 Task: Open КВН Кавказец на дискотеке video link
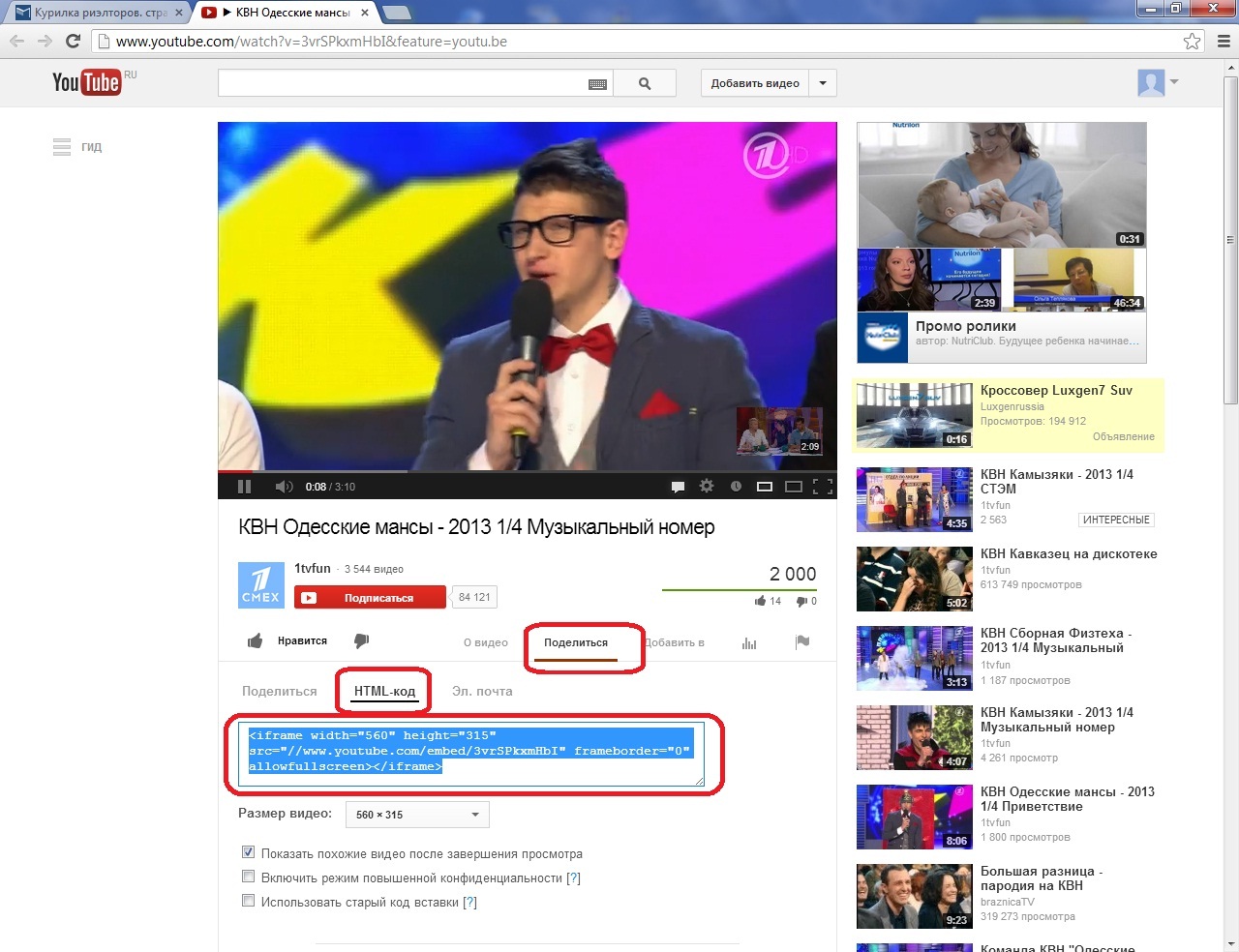[x=1069, y=554]
